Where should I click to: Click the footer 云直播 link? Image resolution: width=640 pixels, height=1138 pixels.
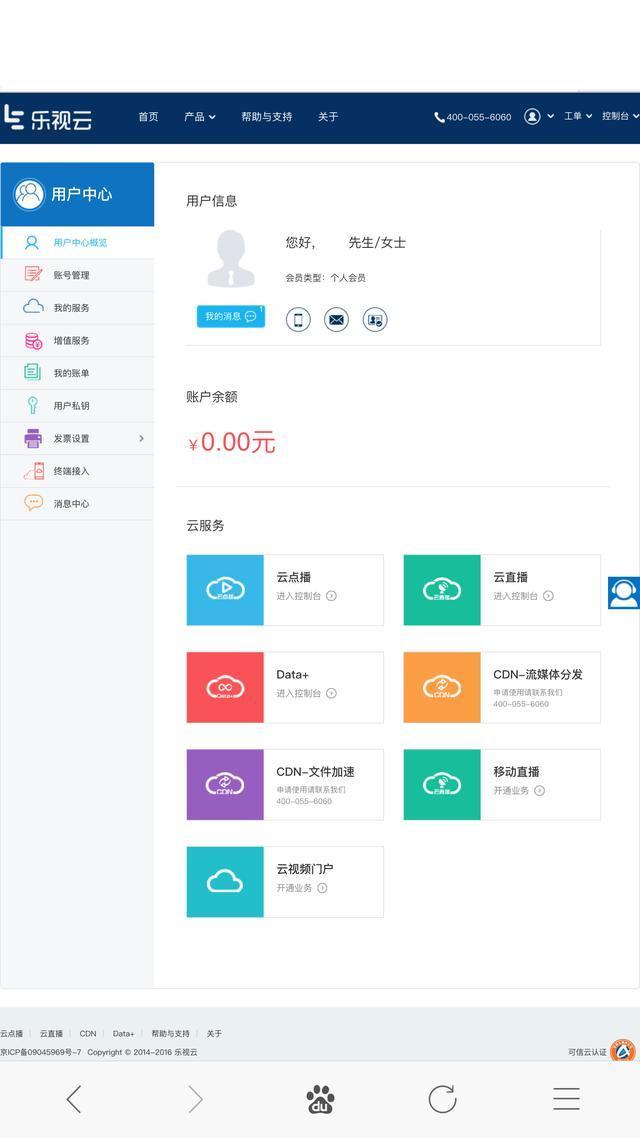pyautogui.click(x=51, y=1033)
